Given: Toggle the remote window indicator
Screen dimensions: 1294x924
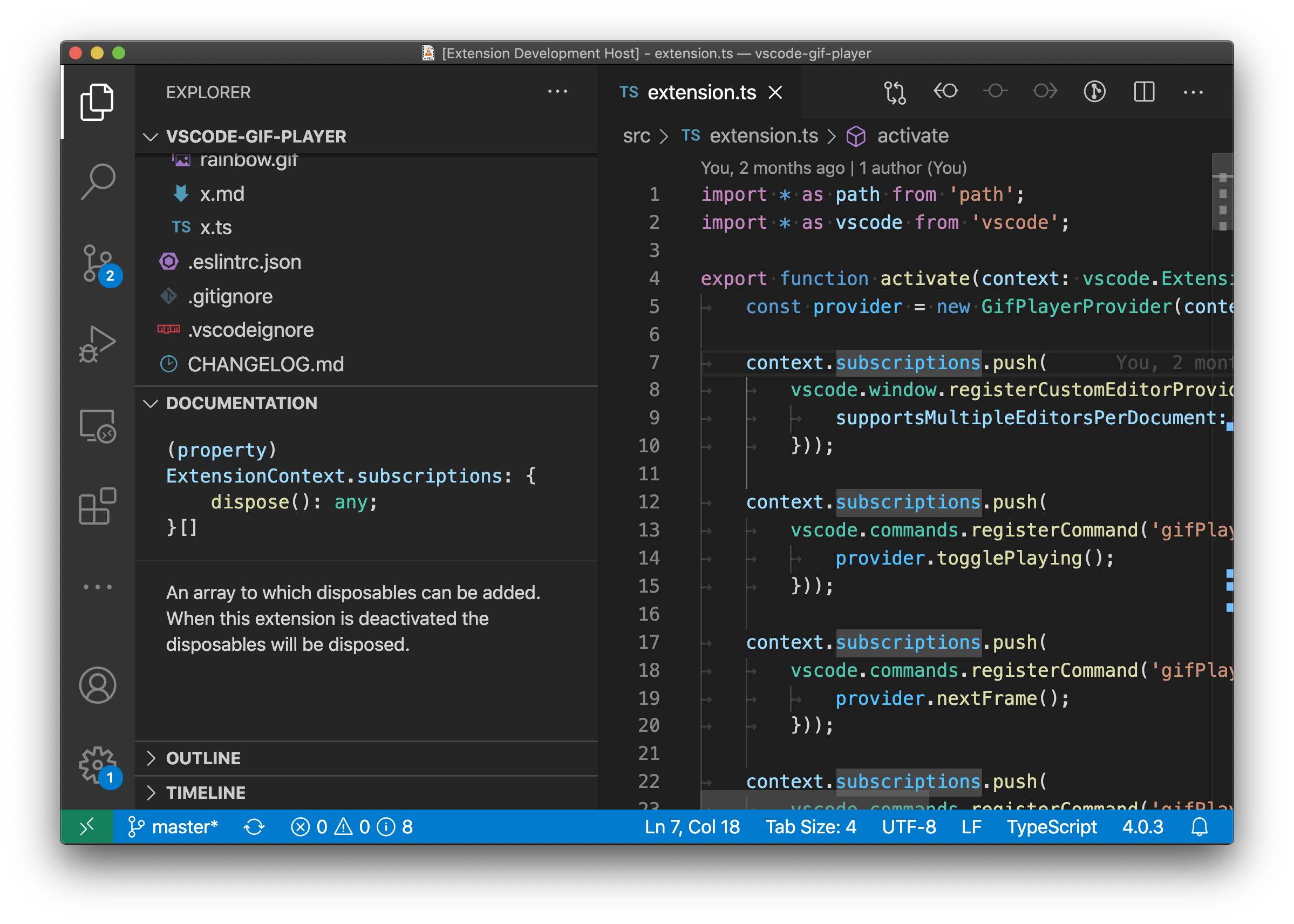Looking at the screenshot, I should pos(87,827).
